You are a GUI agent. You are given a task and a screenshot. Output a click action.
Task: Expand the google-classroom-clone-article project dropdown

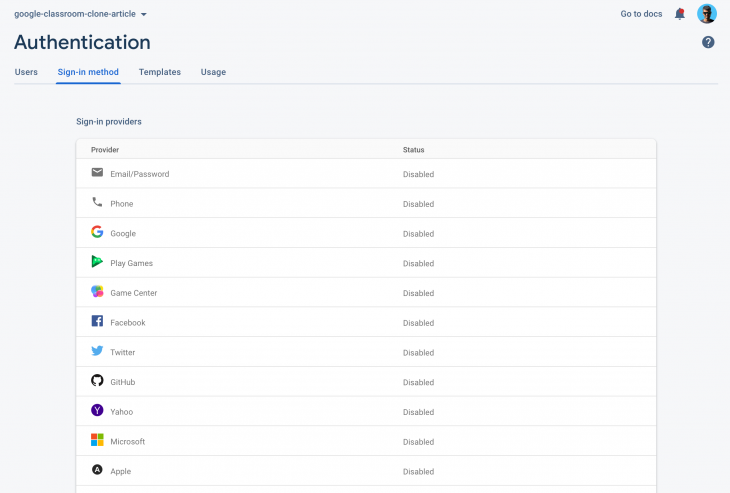(81, 14)
